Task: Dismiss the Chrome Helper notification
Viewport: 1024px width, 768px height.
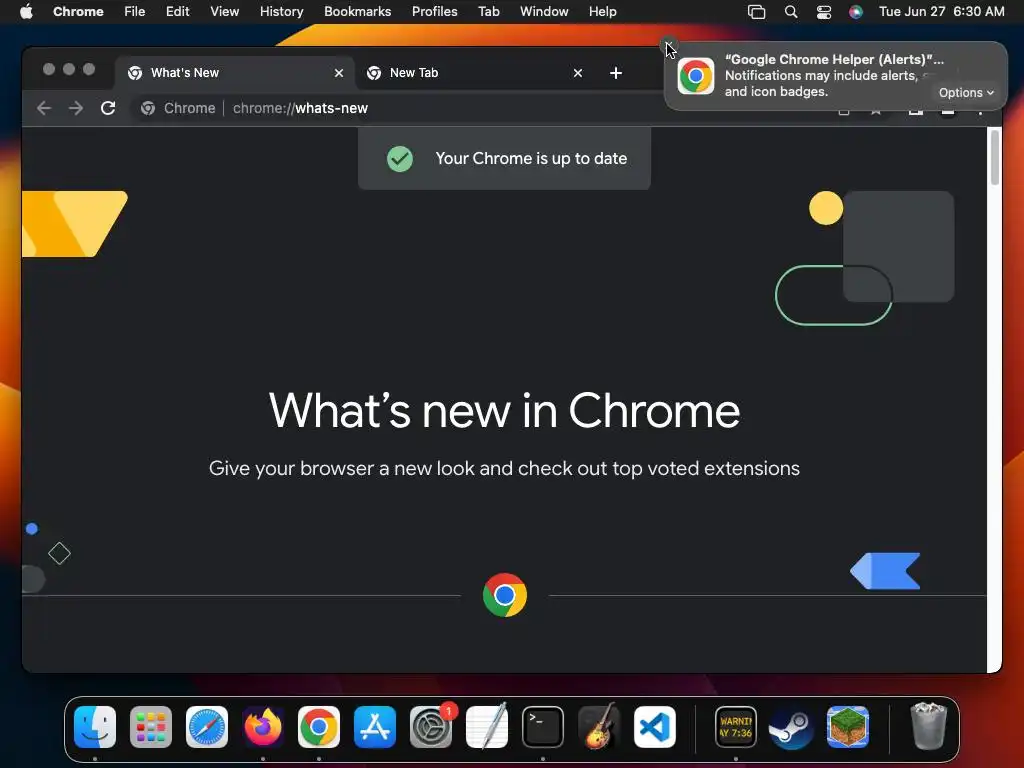Action: click(669, 46)
